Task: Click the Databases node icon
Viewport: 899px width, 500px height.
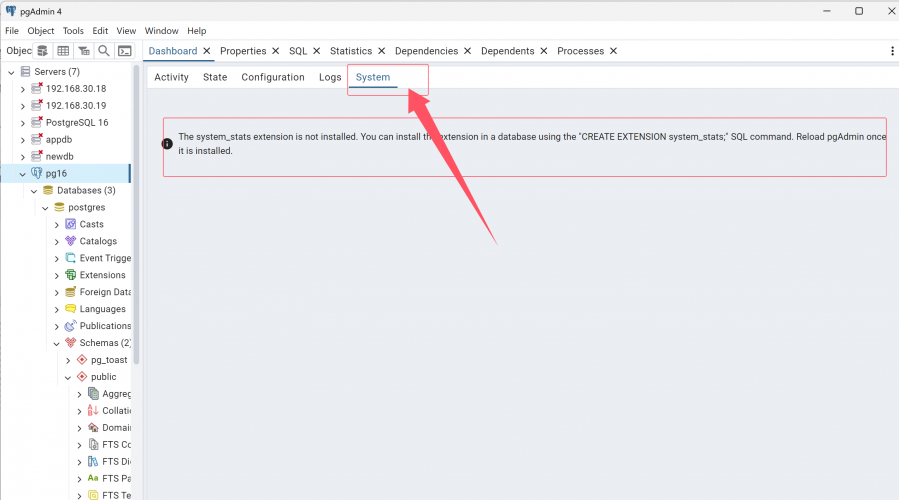Action: [48, 190]
